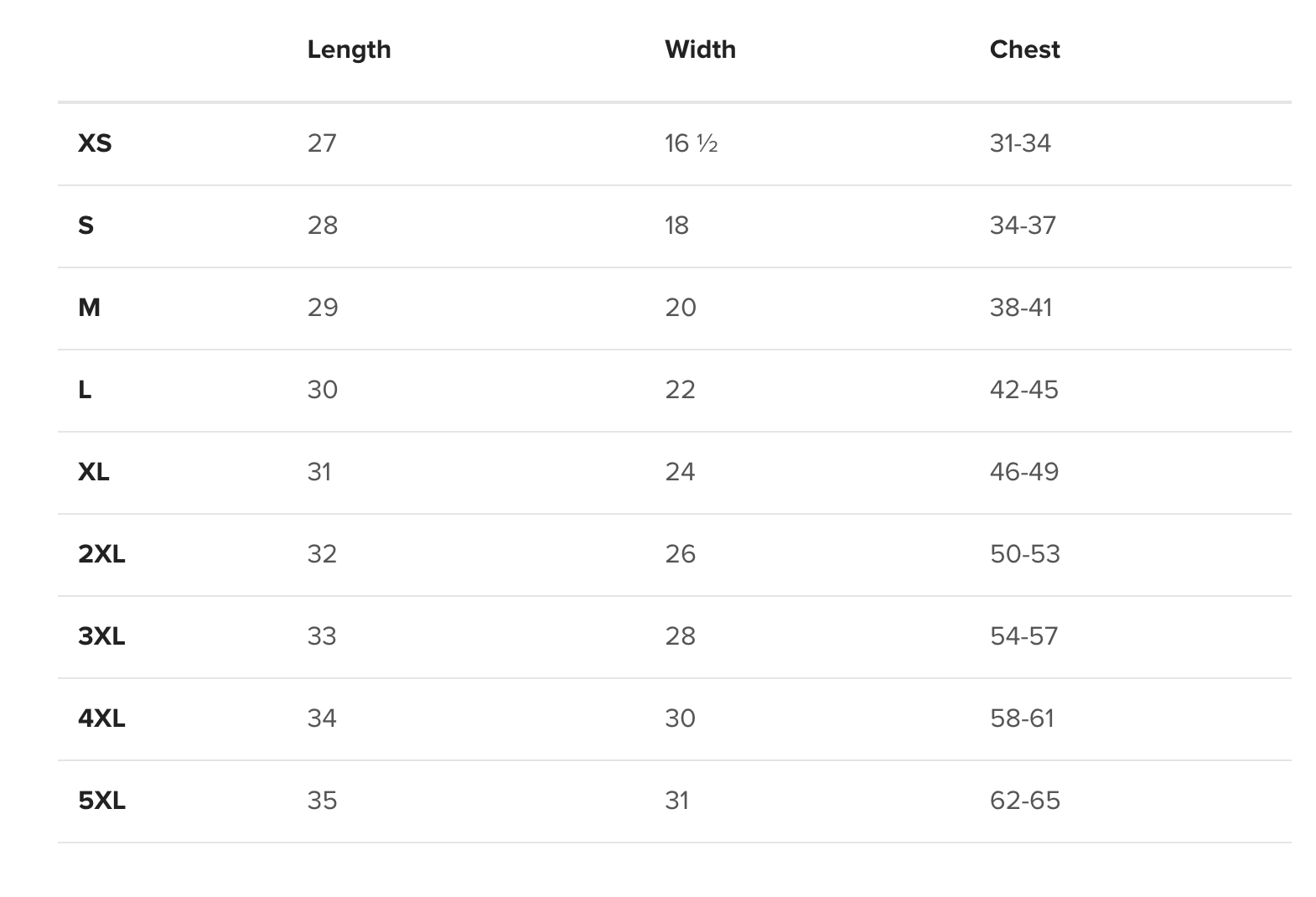Image resolution: width=1316 pixels, height=897 pixels.
Task: Click the 2XL width value 26
Action: tap(681, 554)
